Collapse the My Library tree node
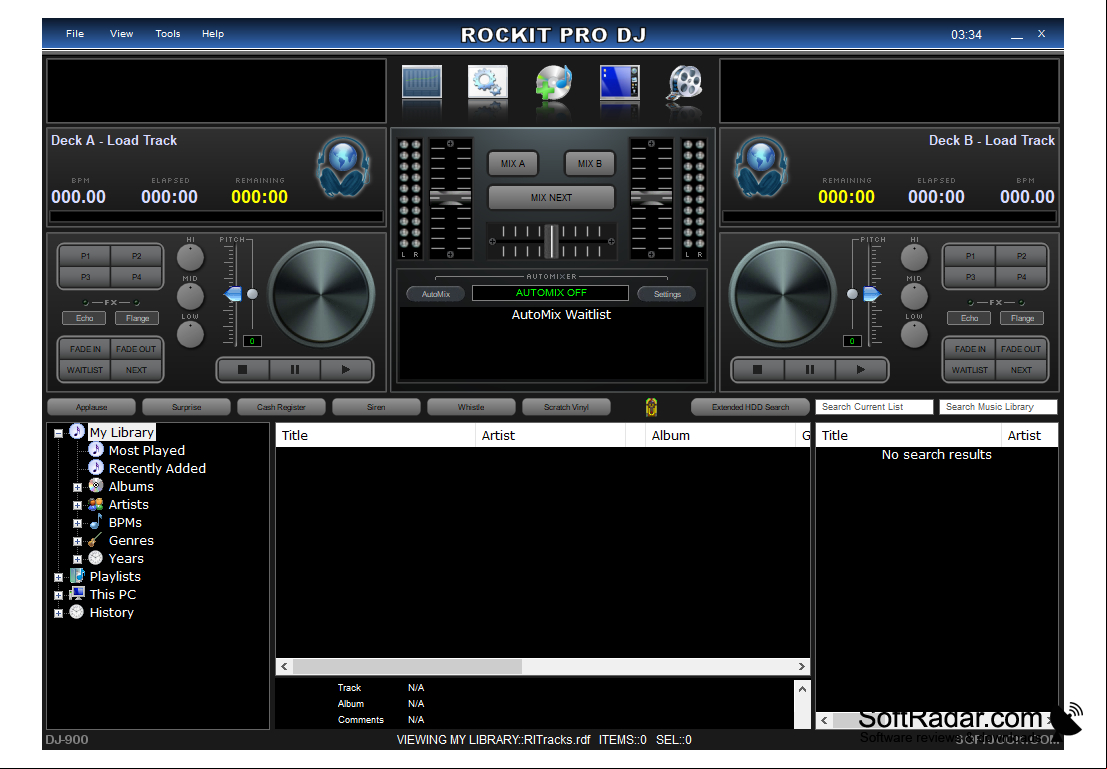This screenshot has width=1107, height=769. click(x=59, y=434)
